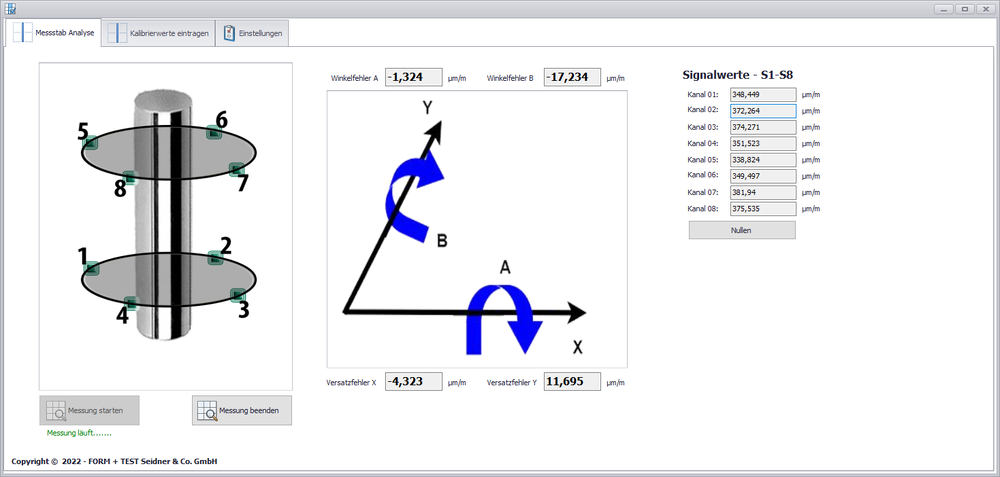Select the Versatzfehler X value field

pos(413,382)
